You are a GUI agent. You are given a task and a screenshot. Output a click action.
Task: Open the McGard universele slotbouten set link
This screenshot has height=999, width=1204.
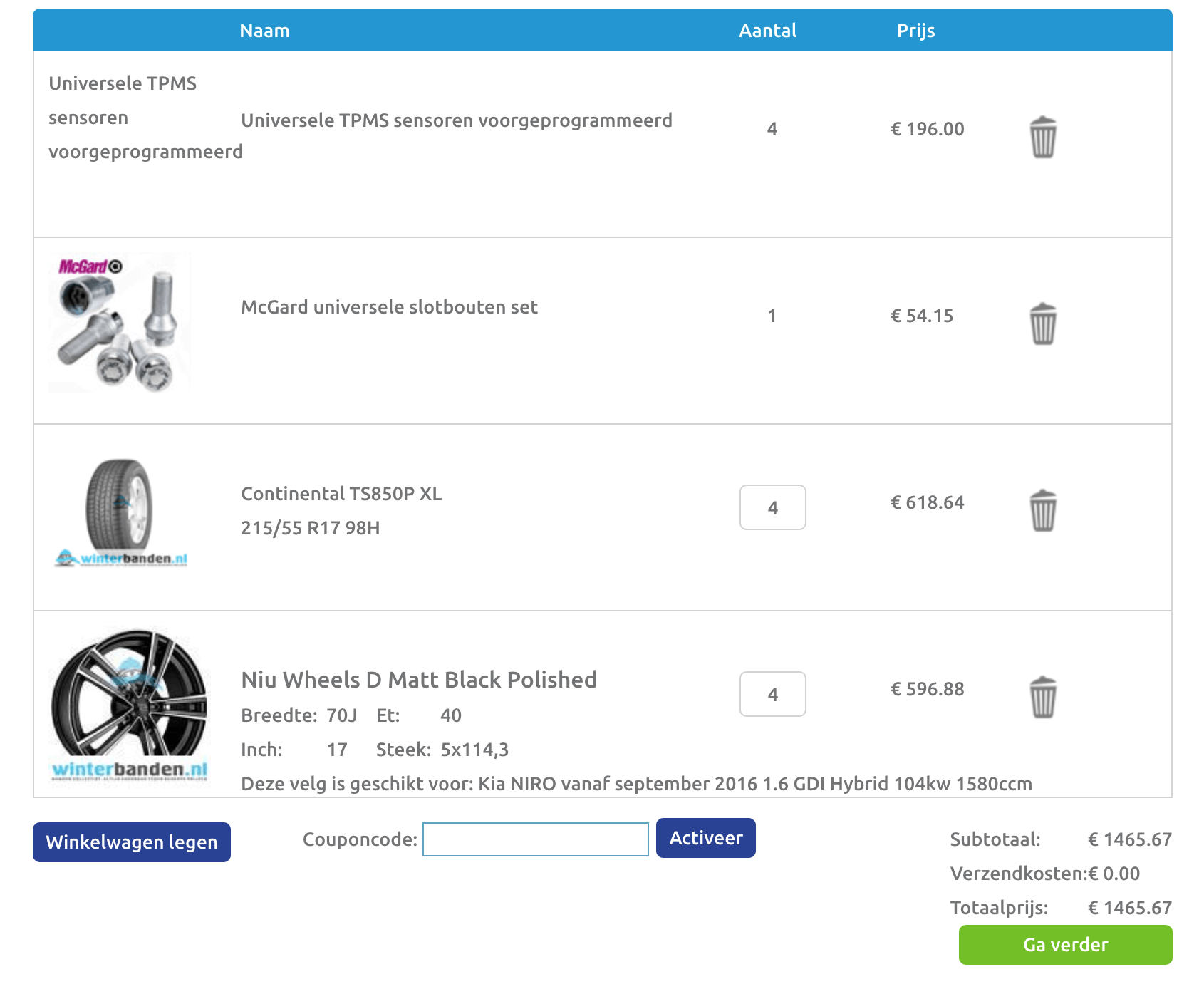(x=389, y=307)
